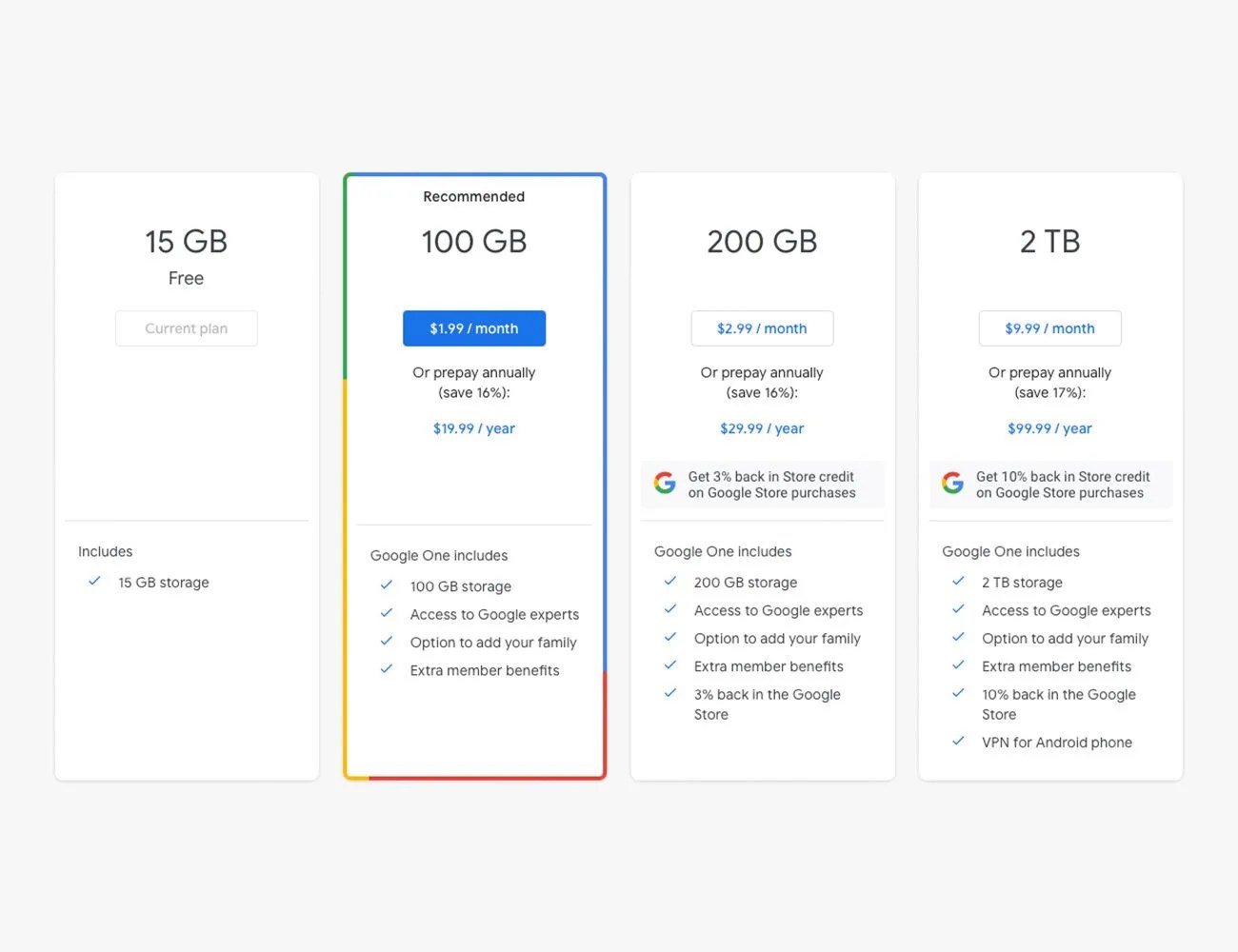Click checkmark beside 3% back in the Google Store
This screenshot has width=1238, height=952.
(x=670, y=693)
